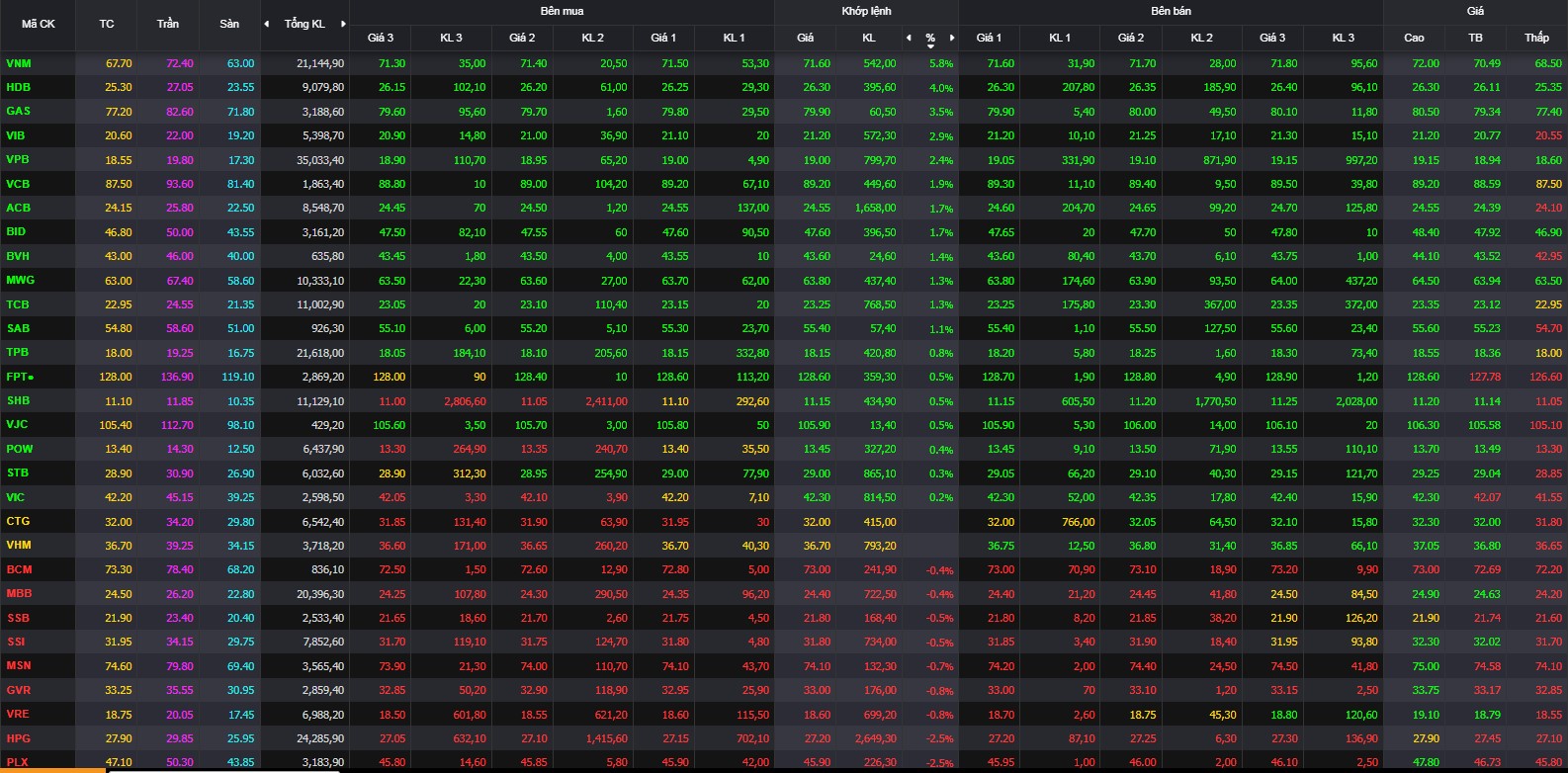Select the MBB ticker
The height and width of the screenshot is (773, 1568).
[x=19, y=593]
